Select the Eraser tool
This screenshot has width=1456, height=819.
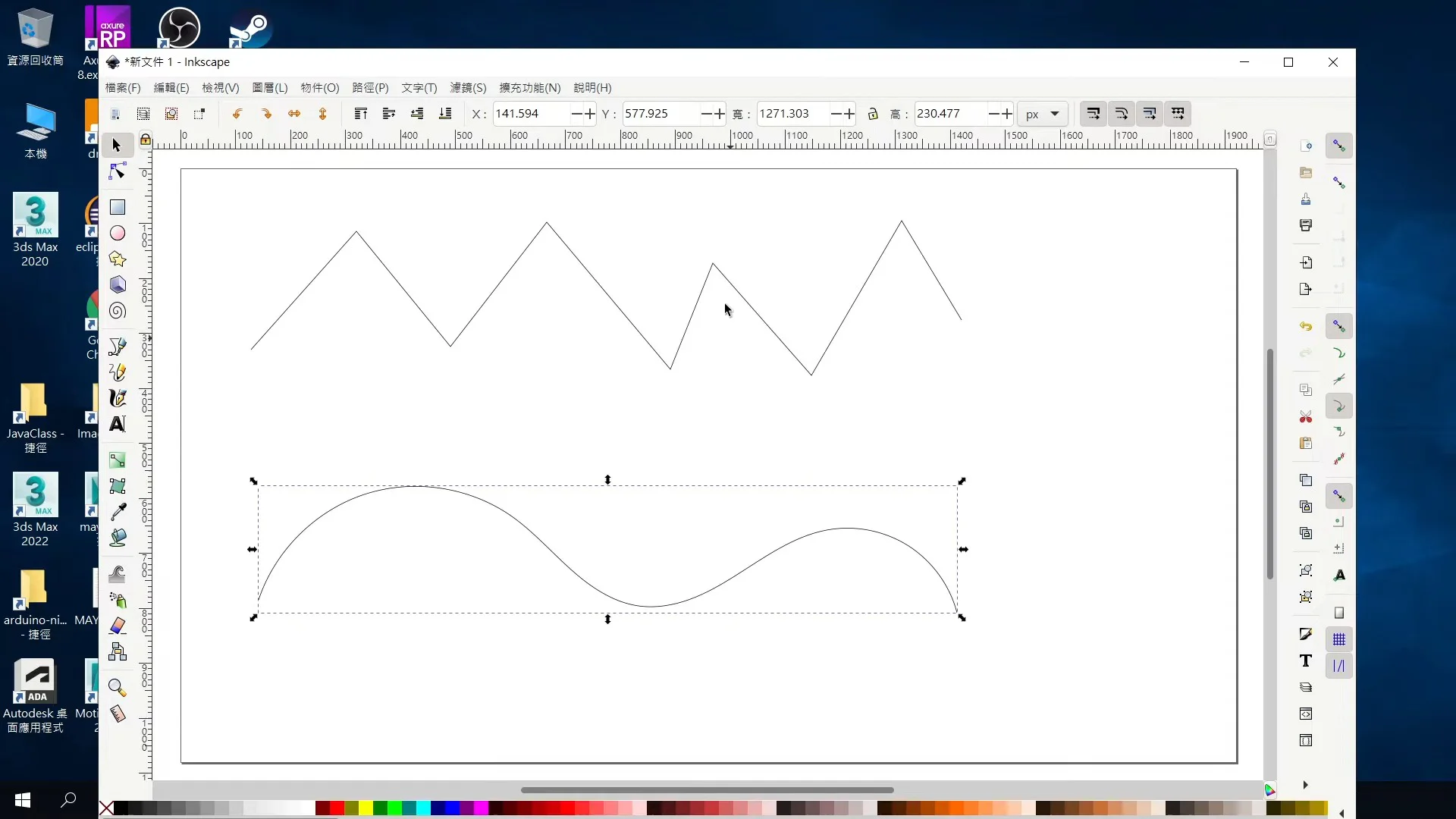click(117, 626)
